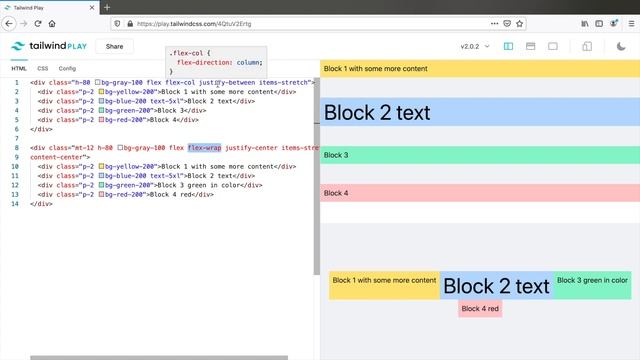Bookmark this page with the star icon

(520, 24)
